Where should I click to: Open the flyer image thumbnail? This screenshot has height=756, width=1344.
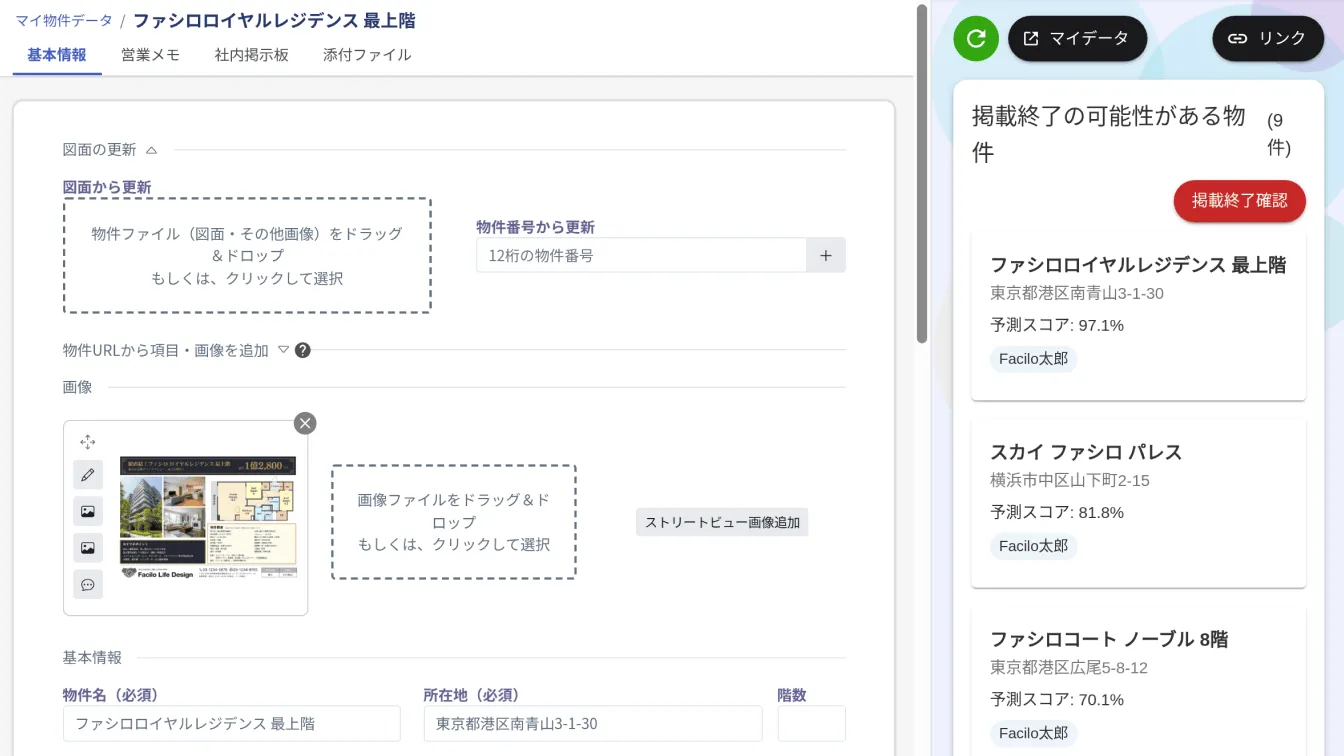[x=208, y=518]
